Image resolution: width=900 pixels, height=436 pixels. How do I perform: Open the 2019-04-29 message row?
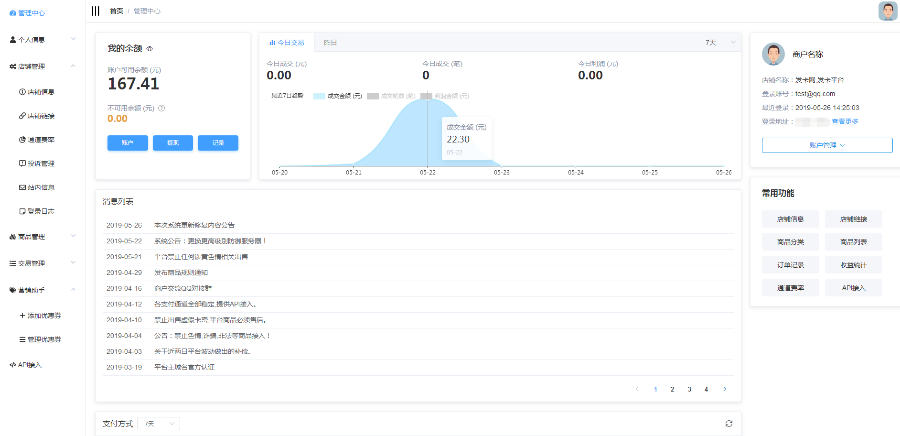418,272
